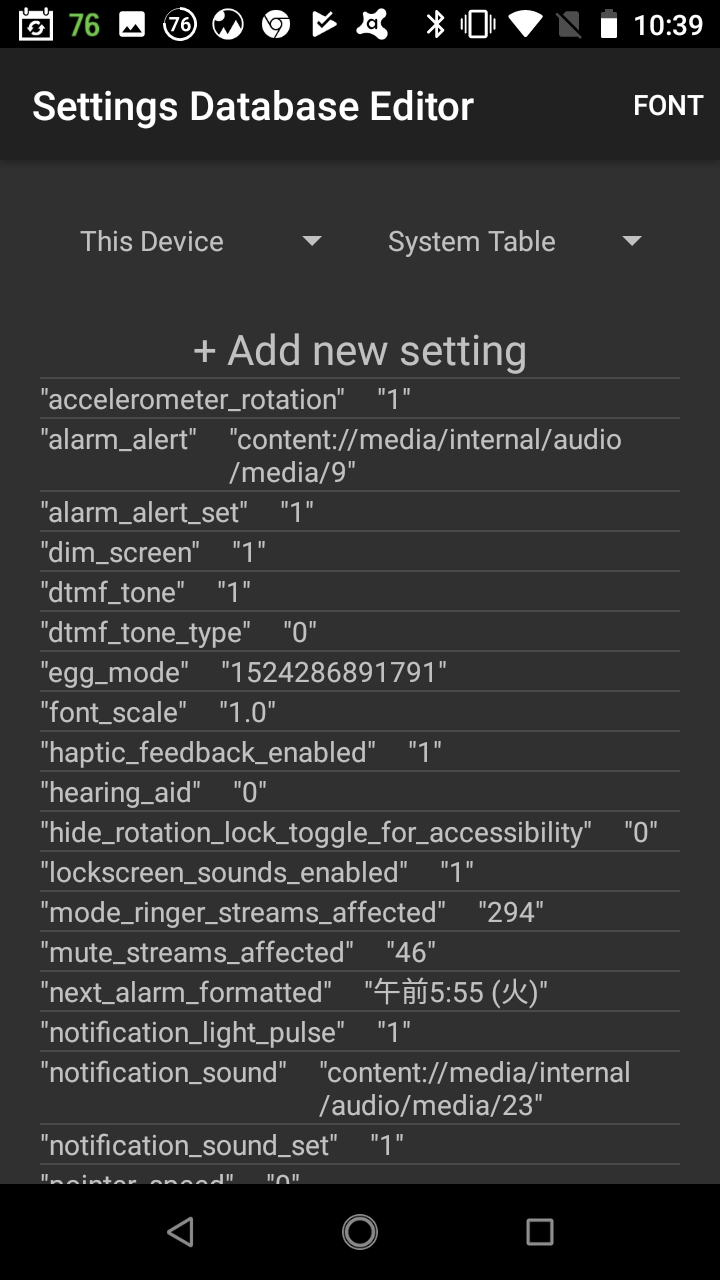Image resolution: width=720 pixels, height=1280 pixels.
Task: Select the font_scale 1.0 setting entry
Action: click(360, 711)
